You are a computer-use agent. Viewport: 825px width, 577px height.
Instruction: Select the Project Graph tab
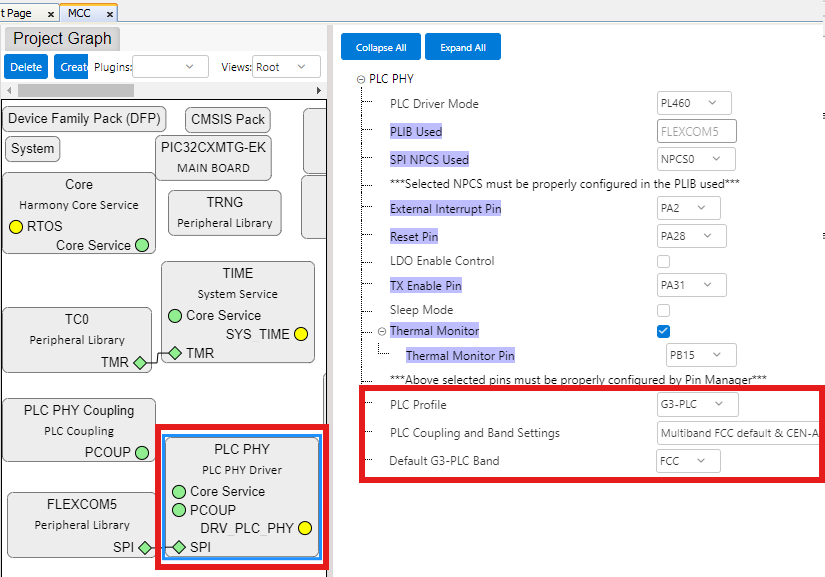(x=62, y=39)
